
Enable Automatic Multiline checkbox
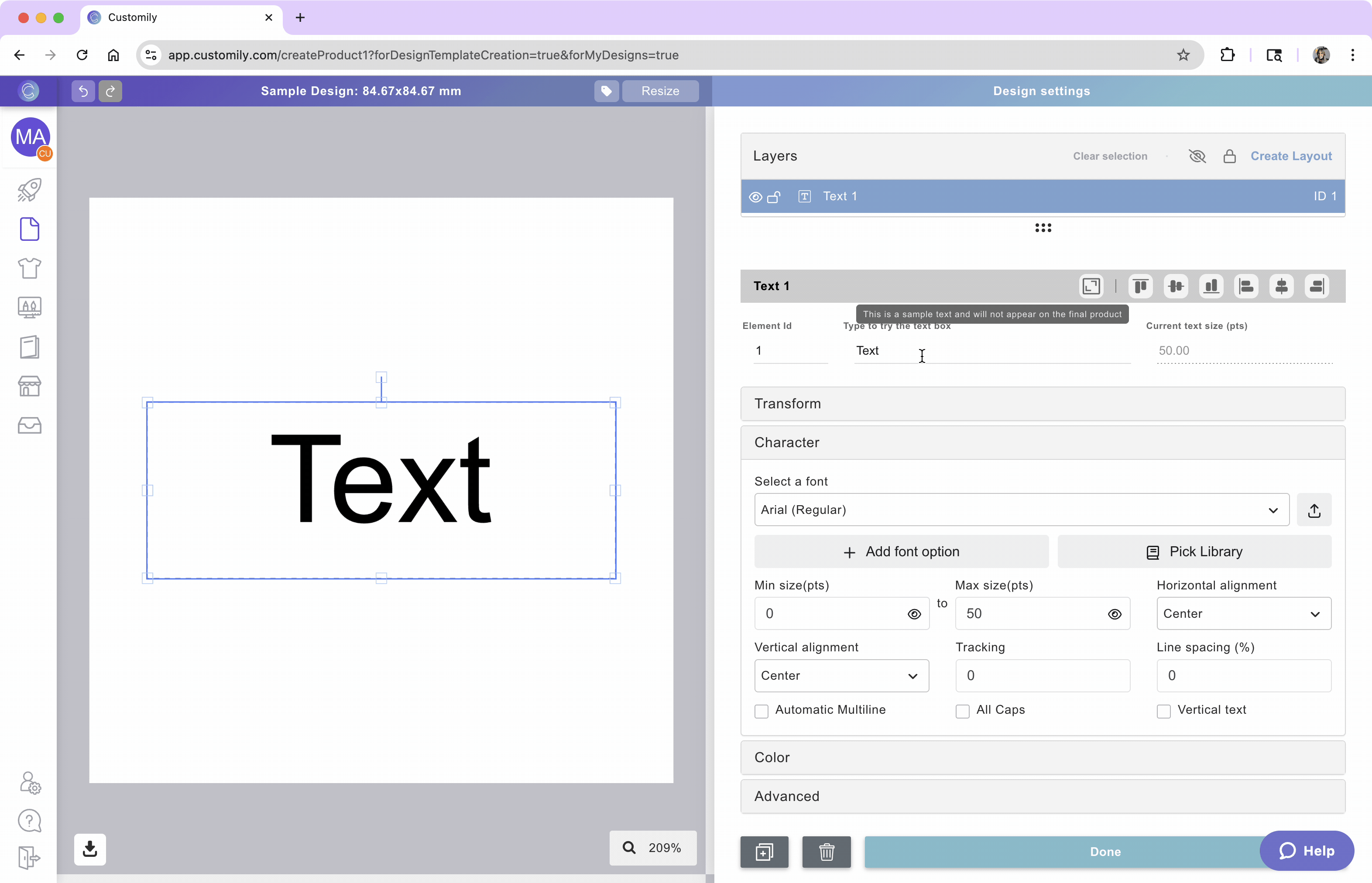(x=761, y=711)
